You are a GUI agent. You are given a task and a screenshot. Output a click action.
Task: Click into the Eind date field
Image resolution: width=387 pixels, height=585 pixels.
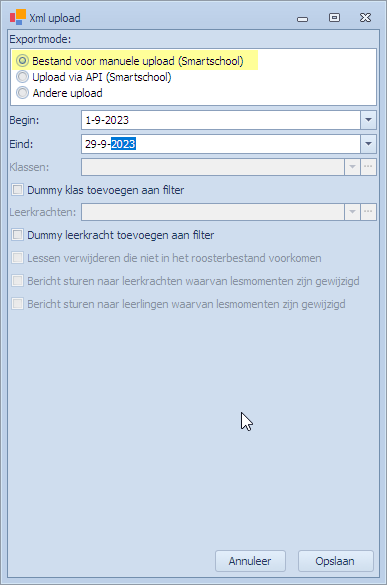[x=221, y=144]
